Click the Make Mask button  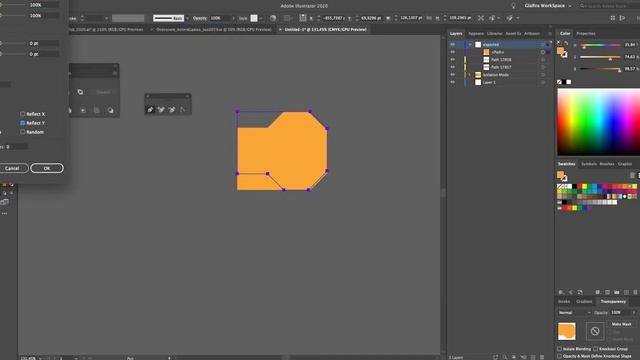[622, 324]
